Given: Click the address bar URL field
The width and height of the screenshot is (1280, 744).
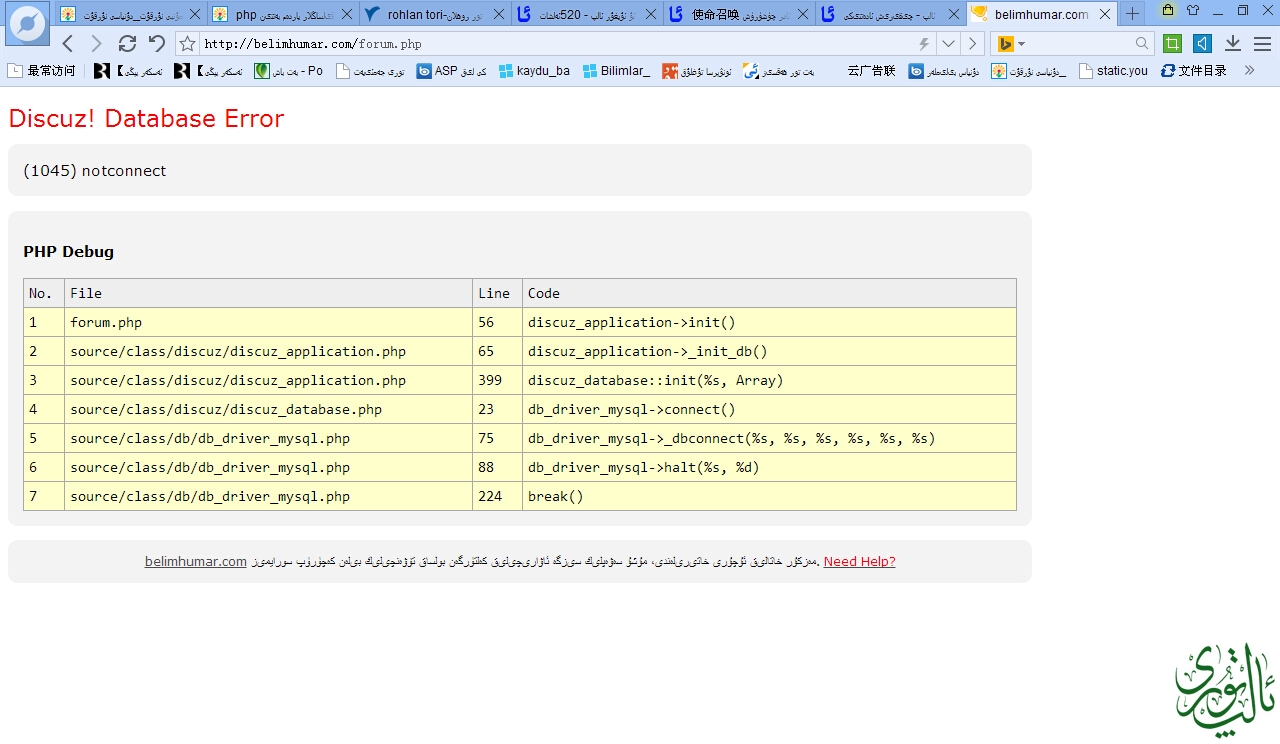Looking at the screenshot, I should 556,44.
